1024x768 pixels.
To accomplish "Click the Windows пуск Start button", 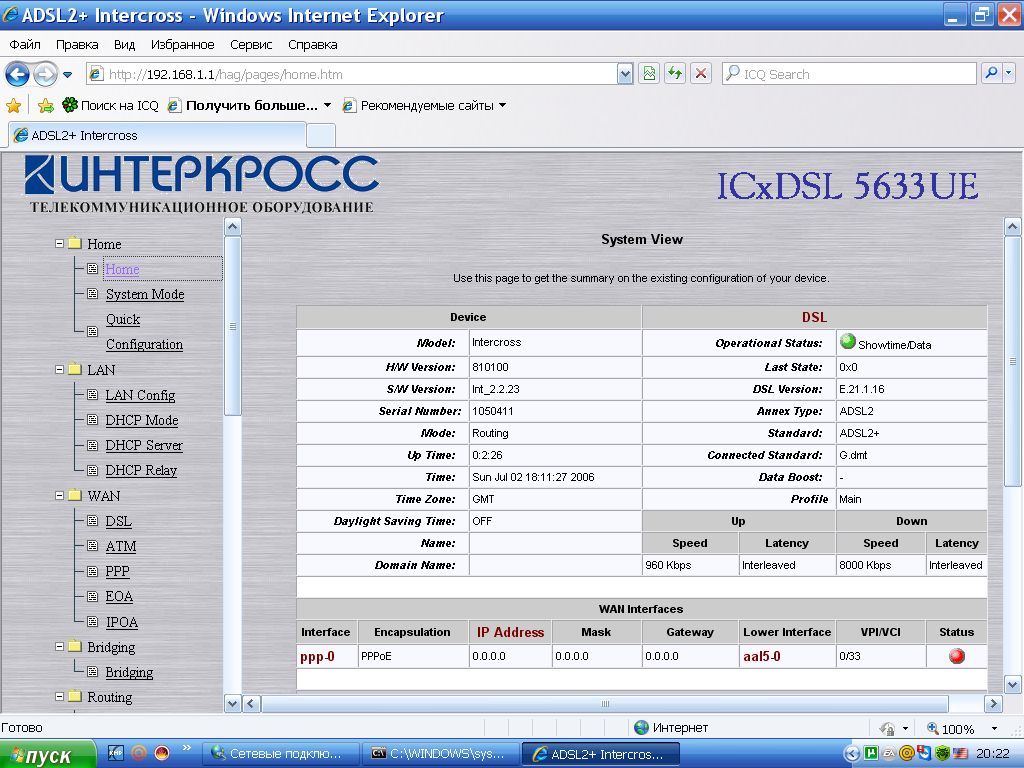I will click(x=48, y=755).
